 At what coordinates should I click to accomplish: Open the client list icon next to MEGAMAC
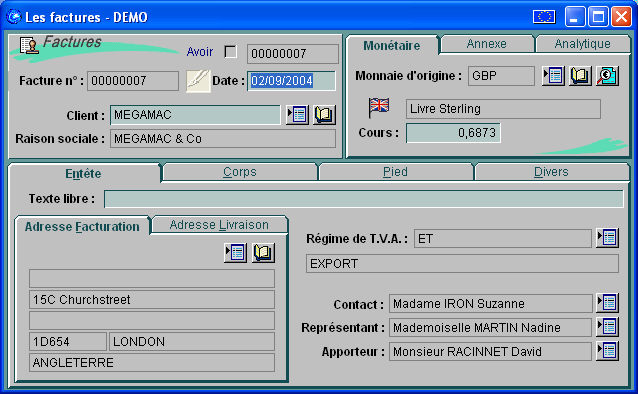point(297,115)
